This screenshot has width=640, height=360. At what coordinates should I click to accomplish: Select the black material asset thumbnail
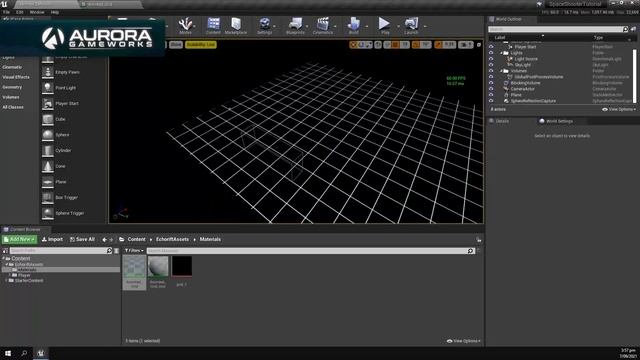[182, 267]
